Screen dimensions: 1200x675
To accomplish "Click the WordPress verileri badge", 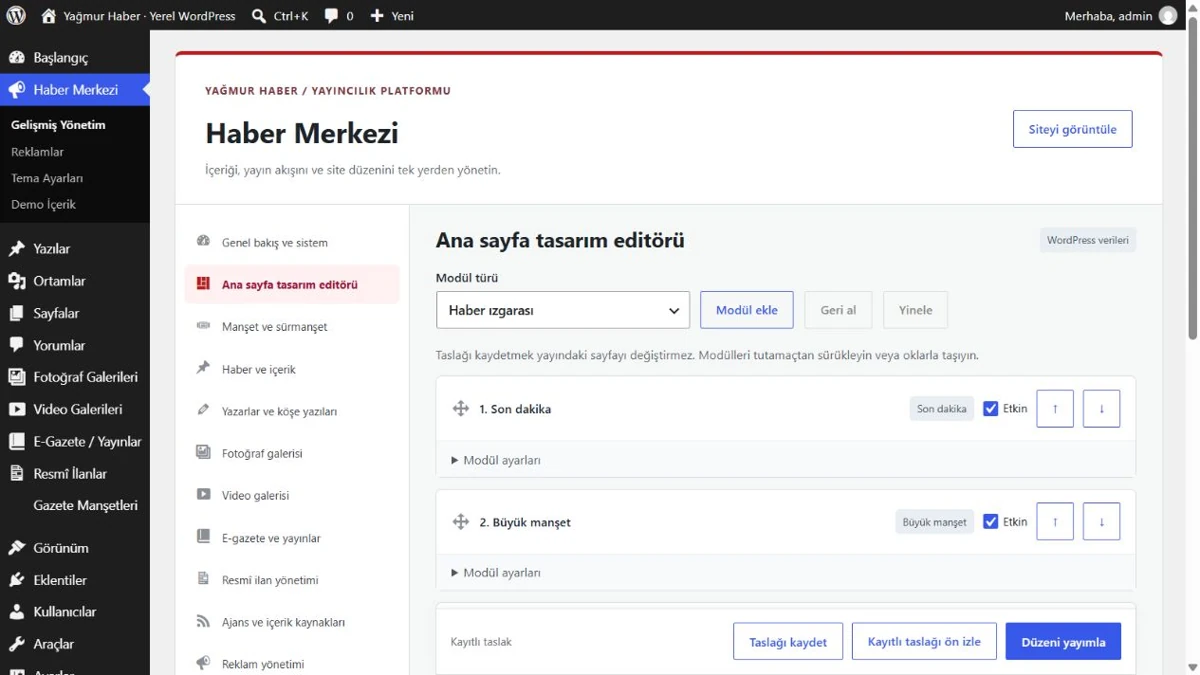I will point(1088,240).
